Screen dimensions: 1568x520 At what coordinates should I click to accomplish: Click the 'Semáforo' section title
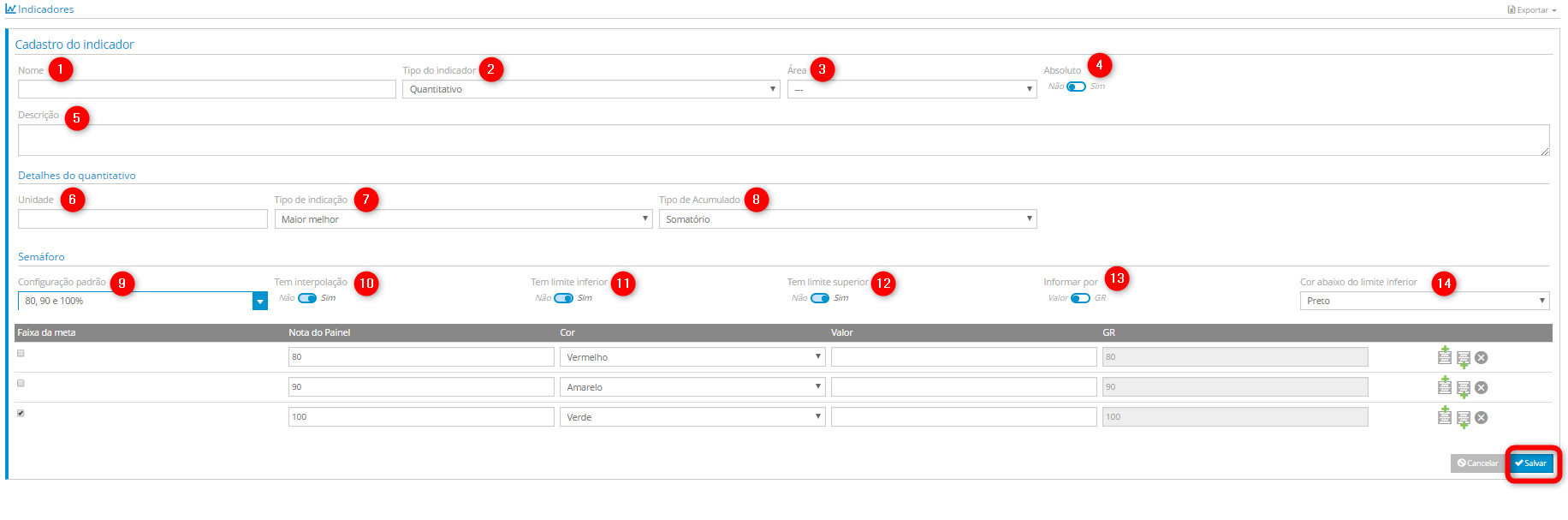pos(41,257)
